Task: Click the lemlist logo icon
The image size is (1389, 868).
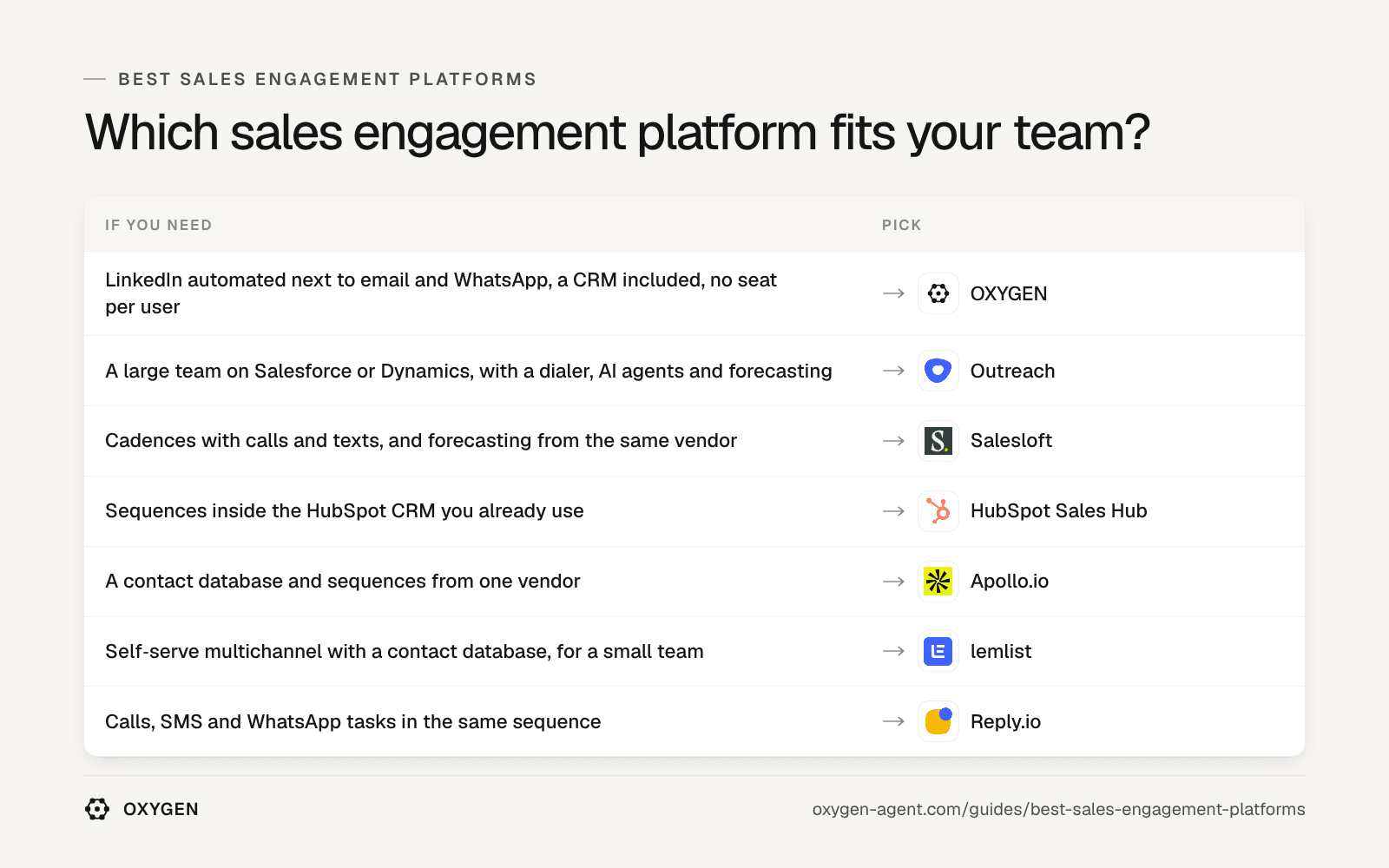Action: point(938,651)
